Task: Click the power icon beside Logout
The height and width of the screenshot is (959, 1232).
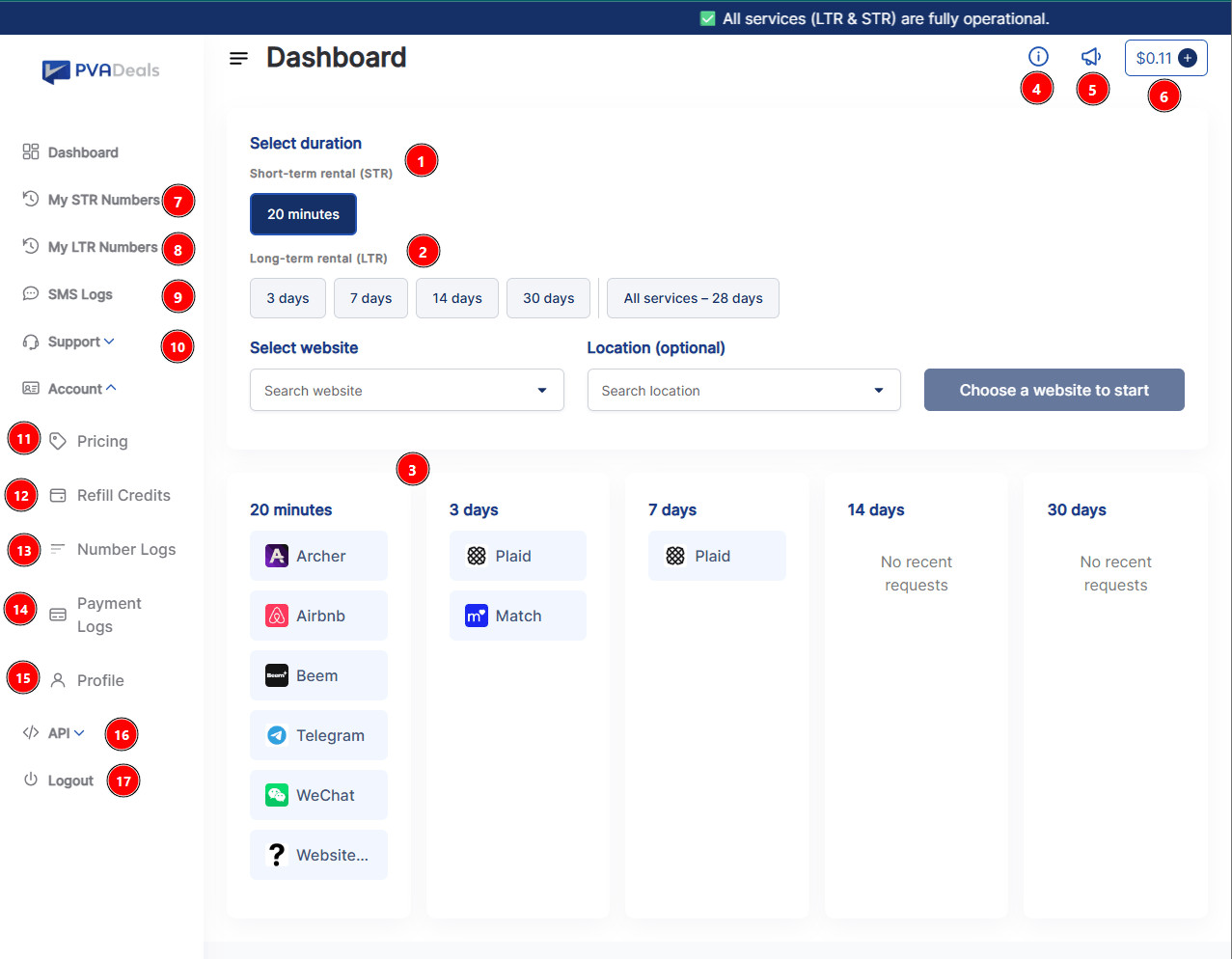Action: tap(31, 780)
